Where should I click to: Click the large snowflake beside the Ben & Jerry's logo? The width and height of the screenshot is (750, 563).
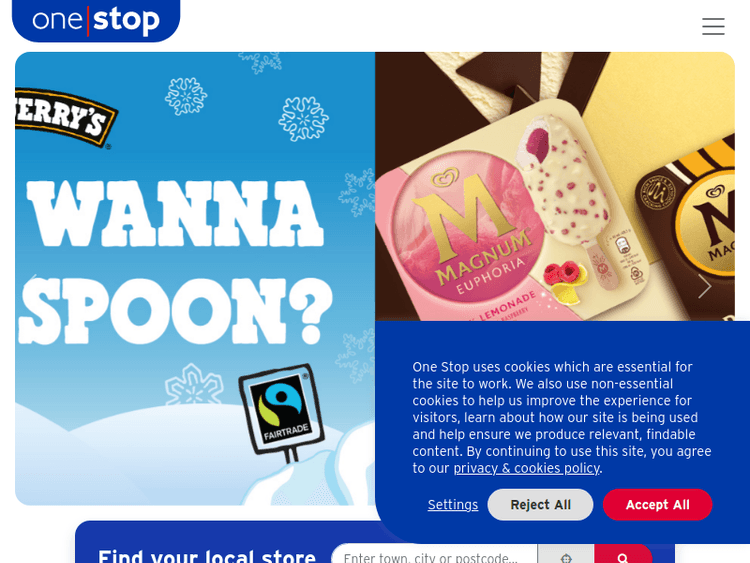186,96
